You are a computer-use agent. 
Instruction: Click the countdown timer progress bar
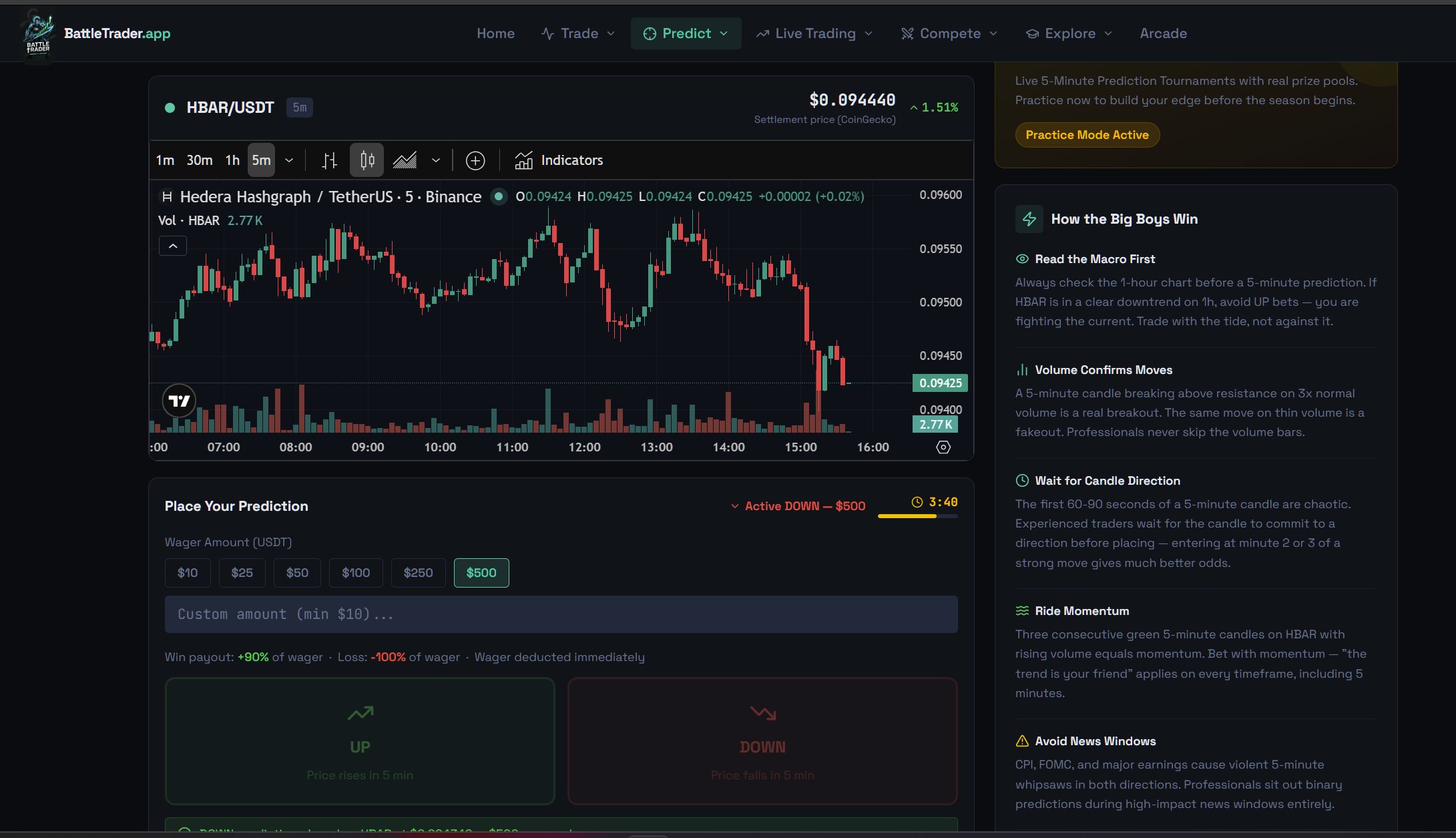(917, 516)
